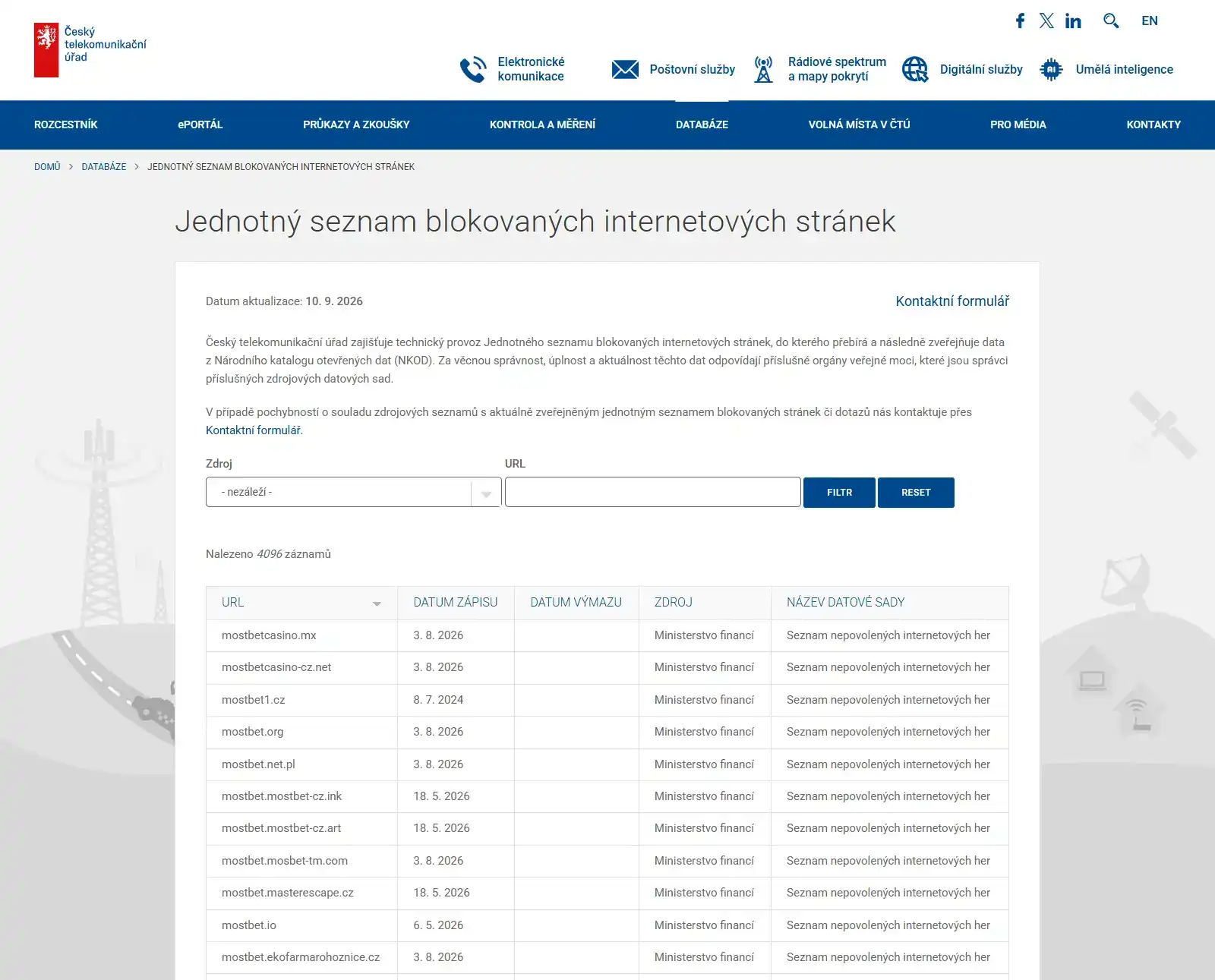The image size is (1215, 980).
Task: Select the mostbet.mosbet-tm.com cell
Action: click(301, 861)
